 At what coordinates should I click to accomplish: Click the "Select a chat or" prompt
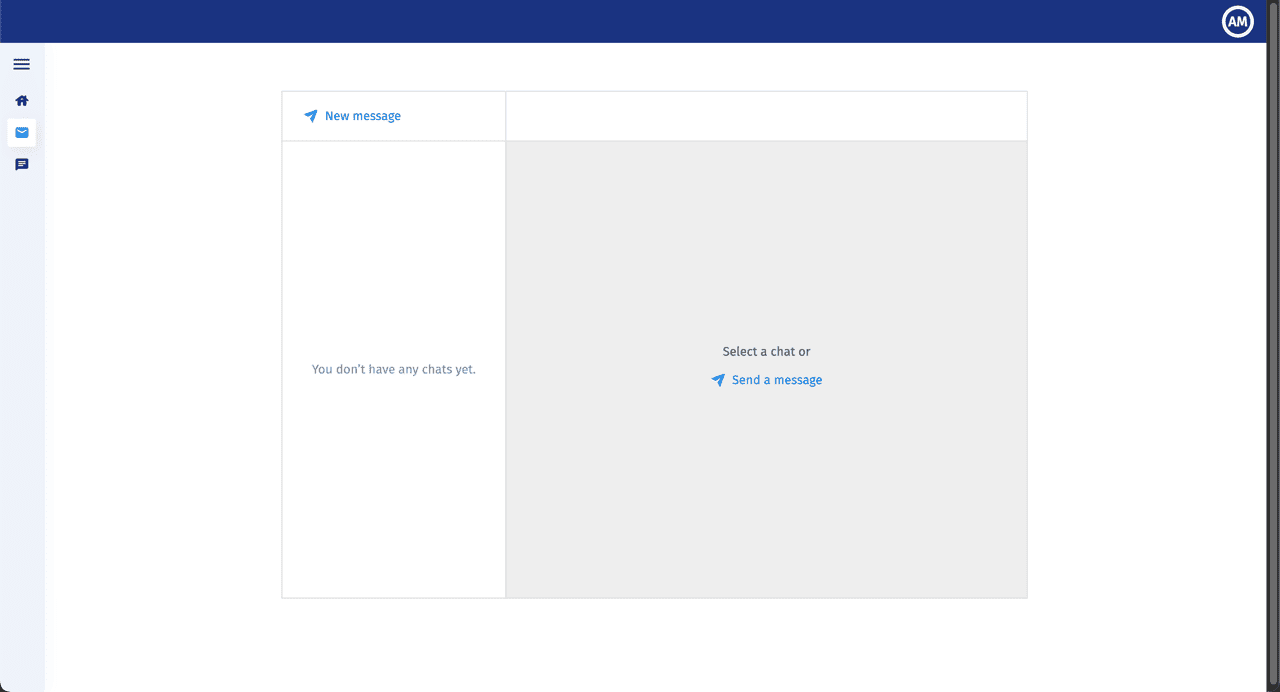(x=766, y=351)
